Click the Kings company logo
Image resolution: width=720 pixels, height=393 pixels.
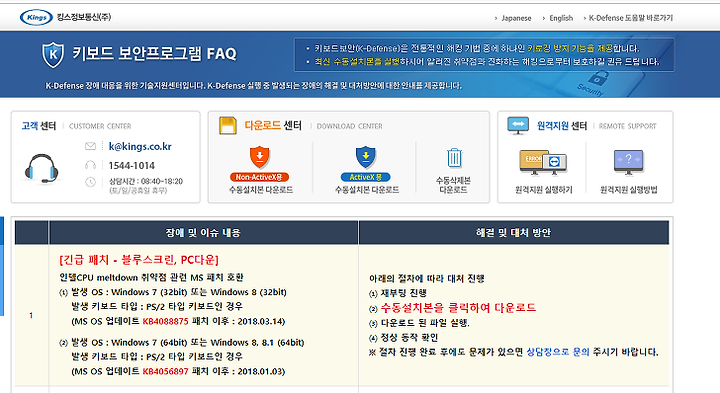tap(36, 17)
